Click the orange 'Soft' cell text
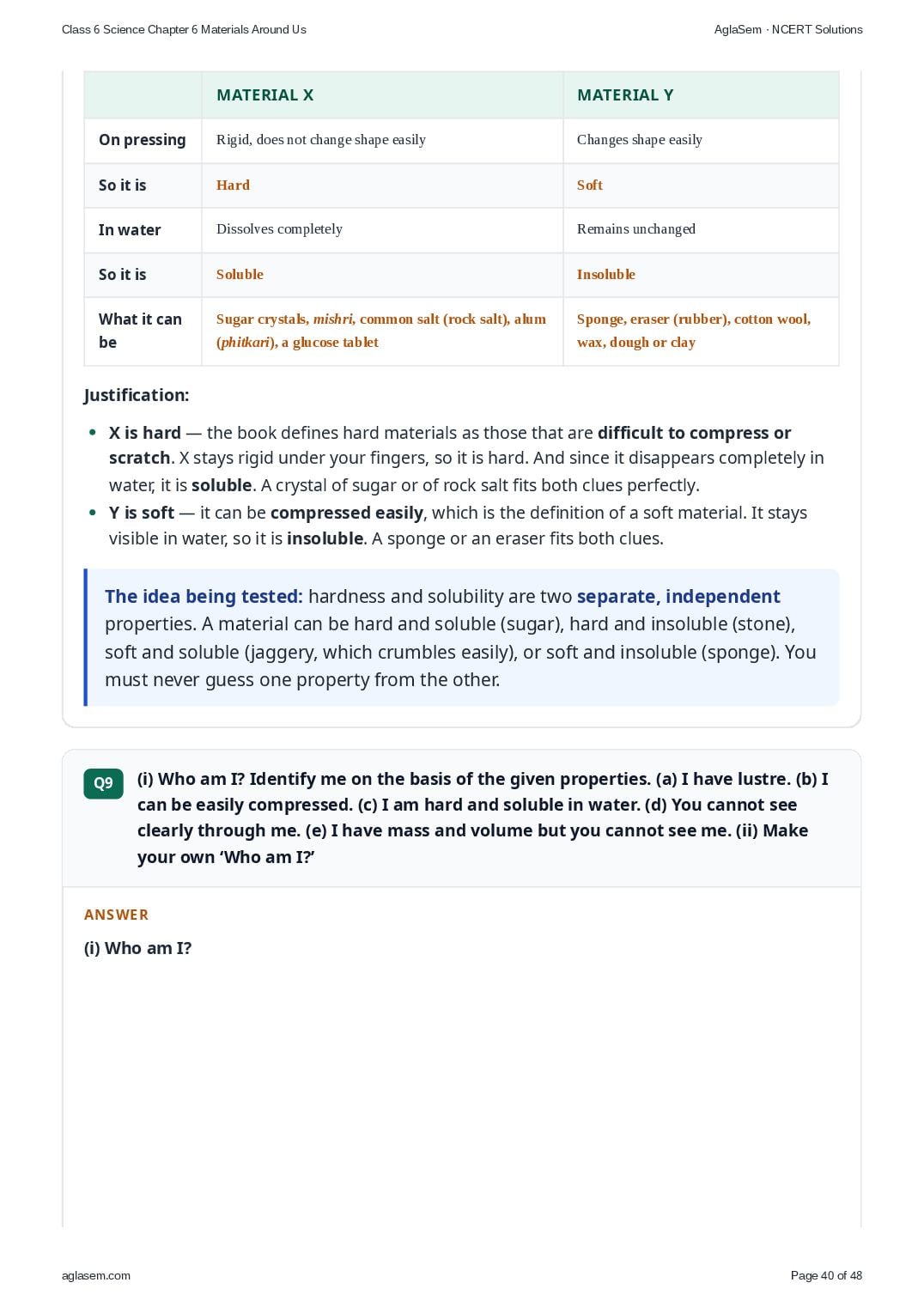924x1307 pixels. point(590,185)
